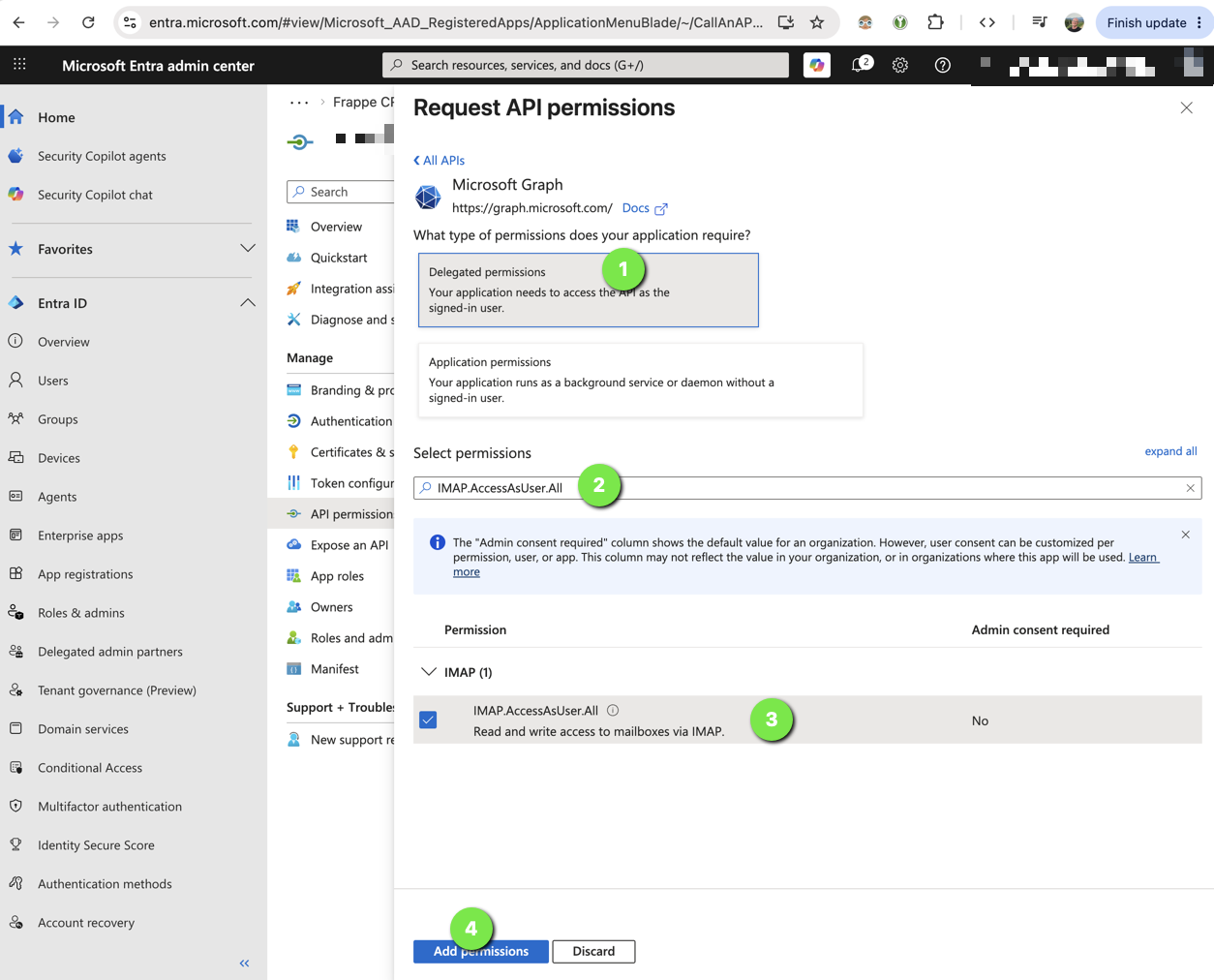
Task: Open Tenant governance (Preview)
Action: point(117,690)
